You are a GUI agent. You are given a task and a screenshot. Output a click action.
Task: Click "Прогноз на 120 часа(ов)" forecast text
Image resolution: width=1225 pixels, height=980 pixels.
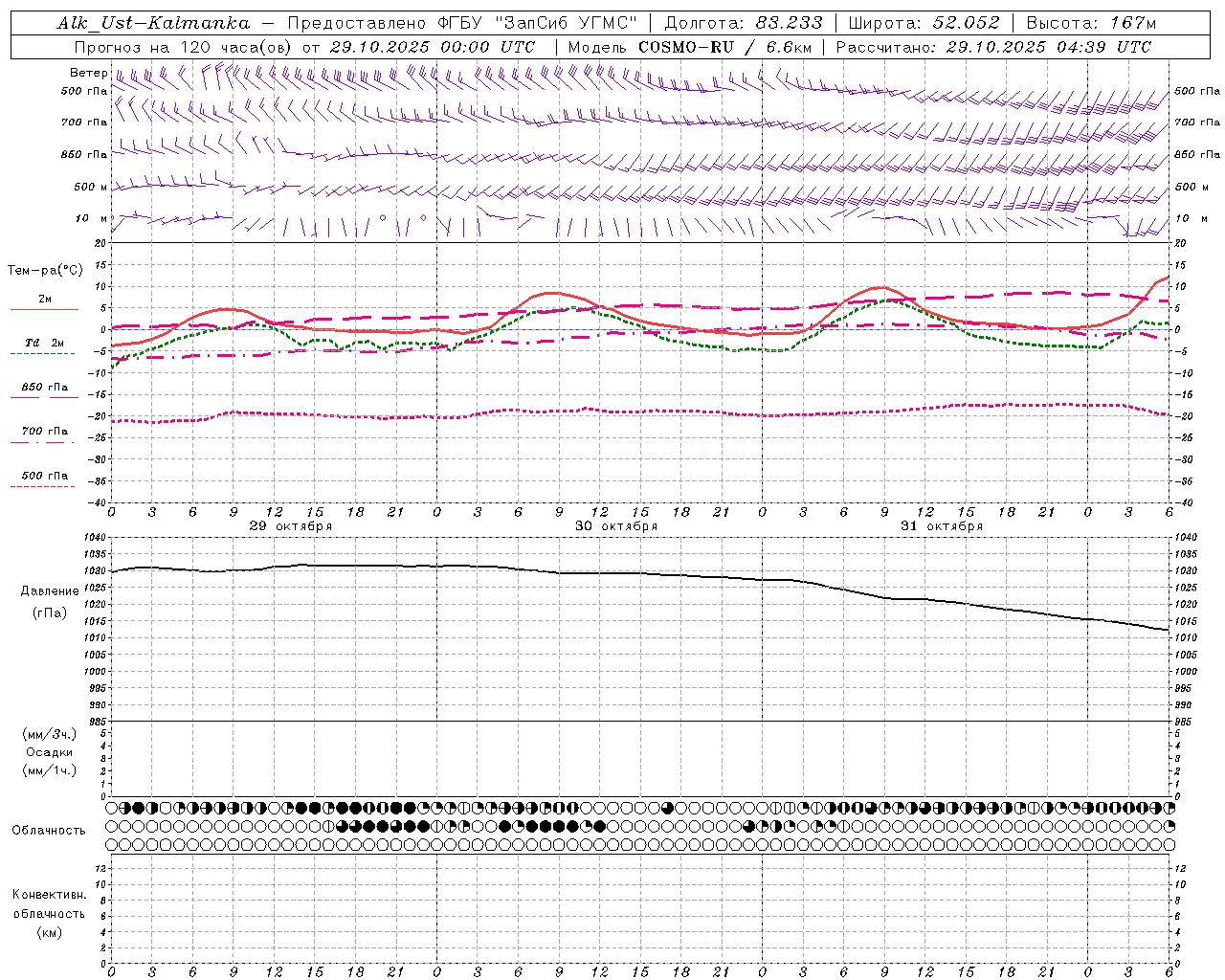(184, 47)
